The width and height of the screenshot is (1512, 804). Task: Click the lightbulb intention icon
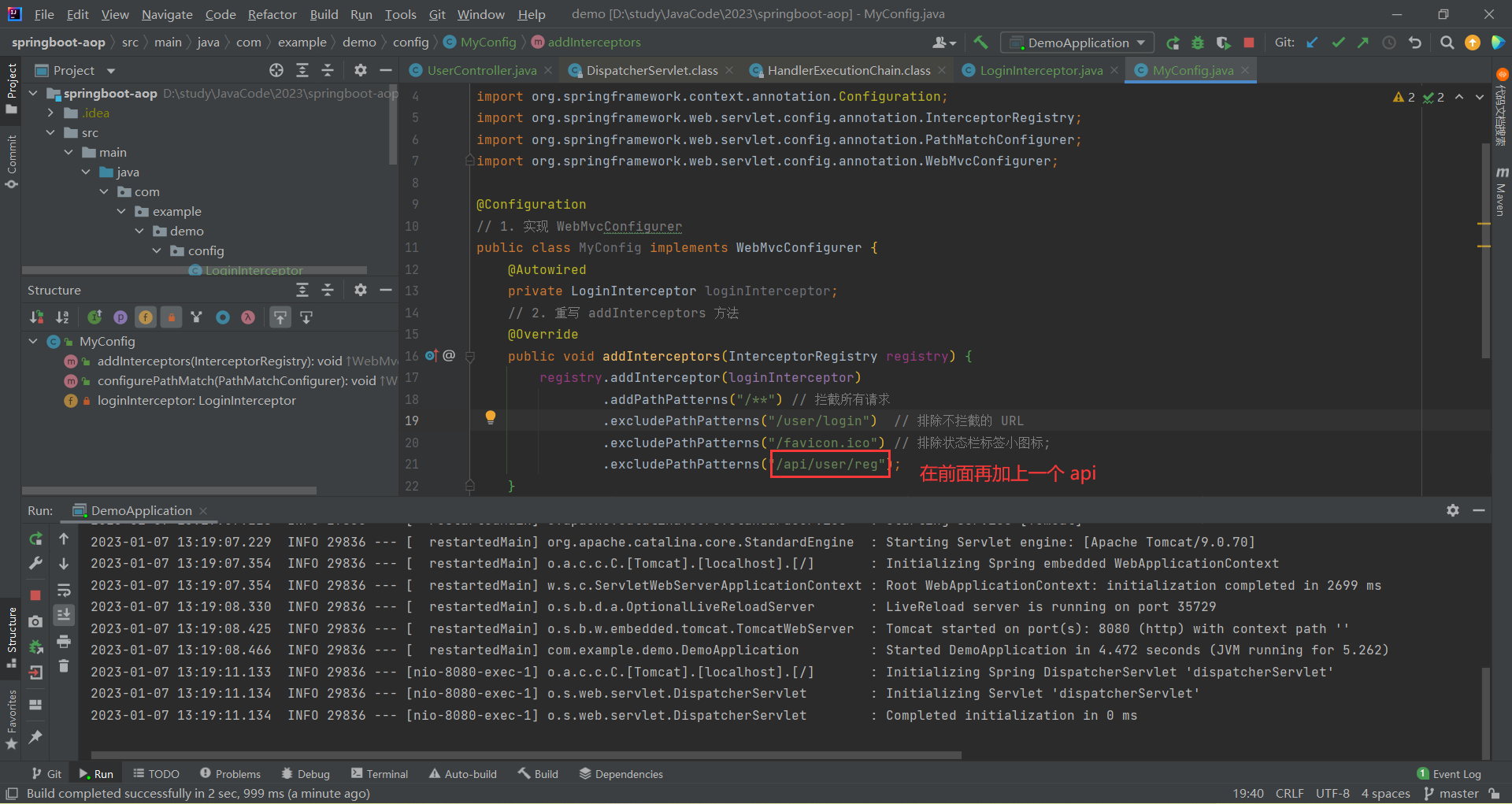point(491,417)
